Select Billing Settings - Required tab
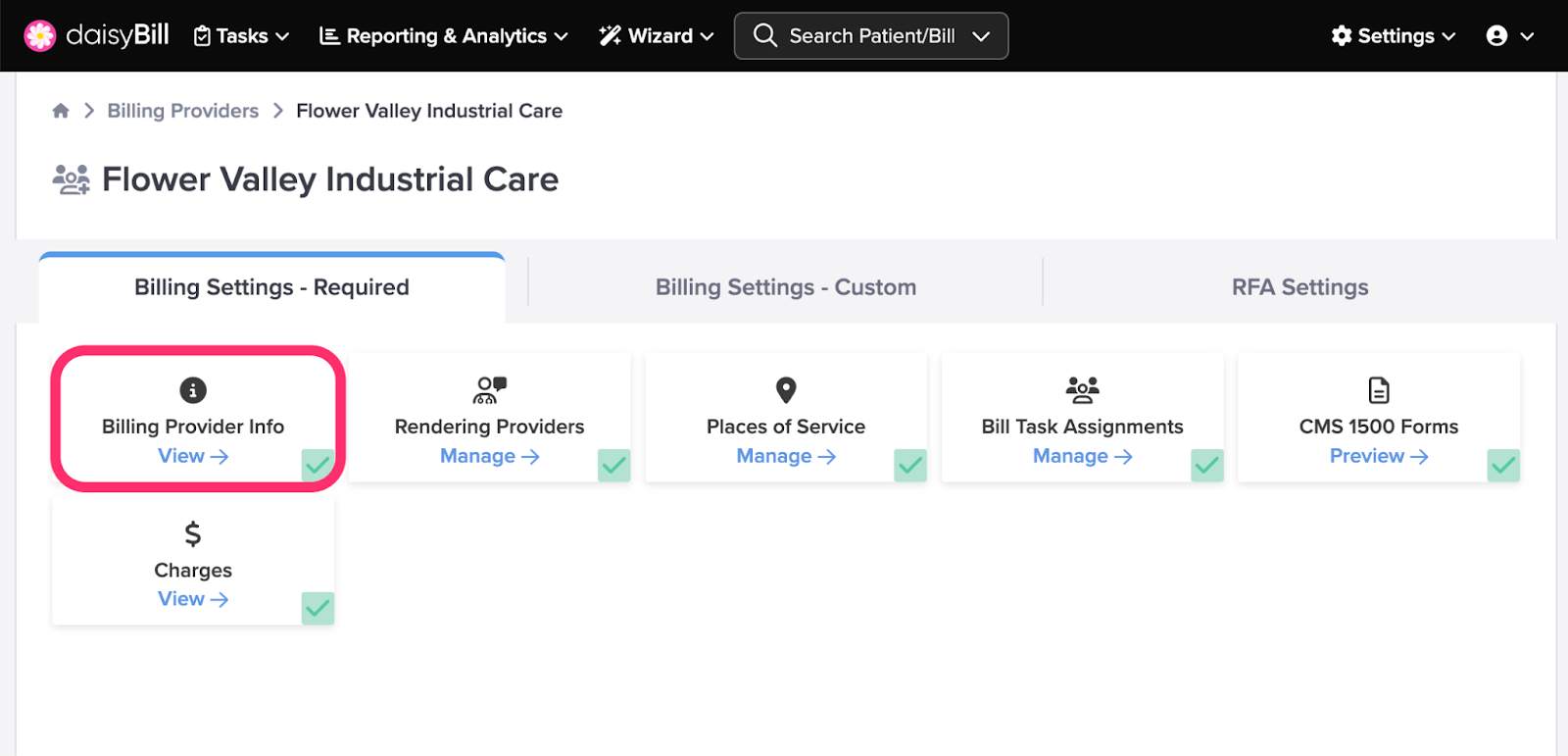The image size is (1568, 756). coord(271,287)
